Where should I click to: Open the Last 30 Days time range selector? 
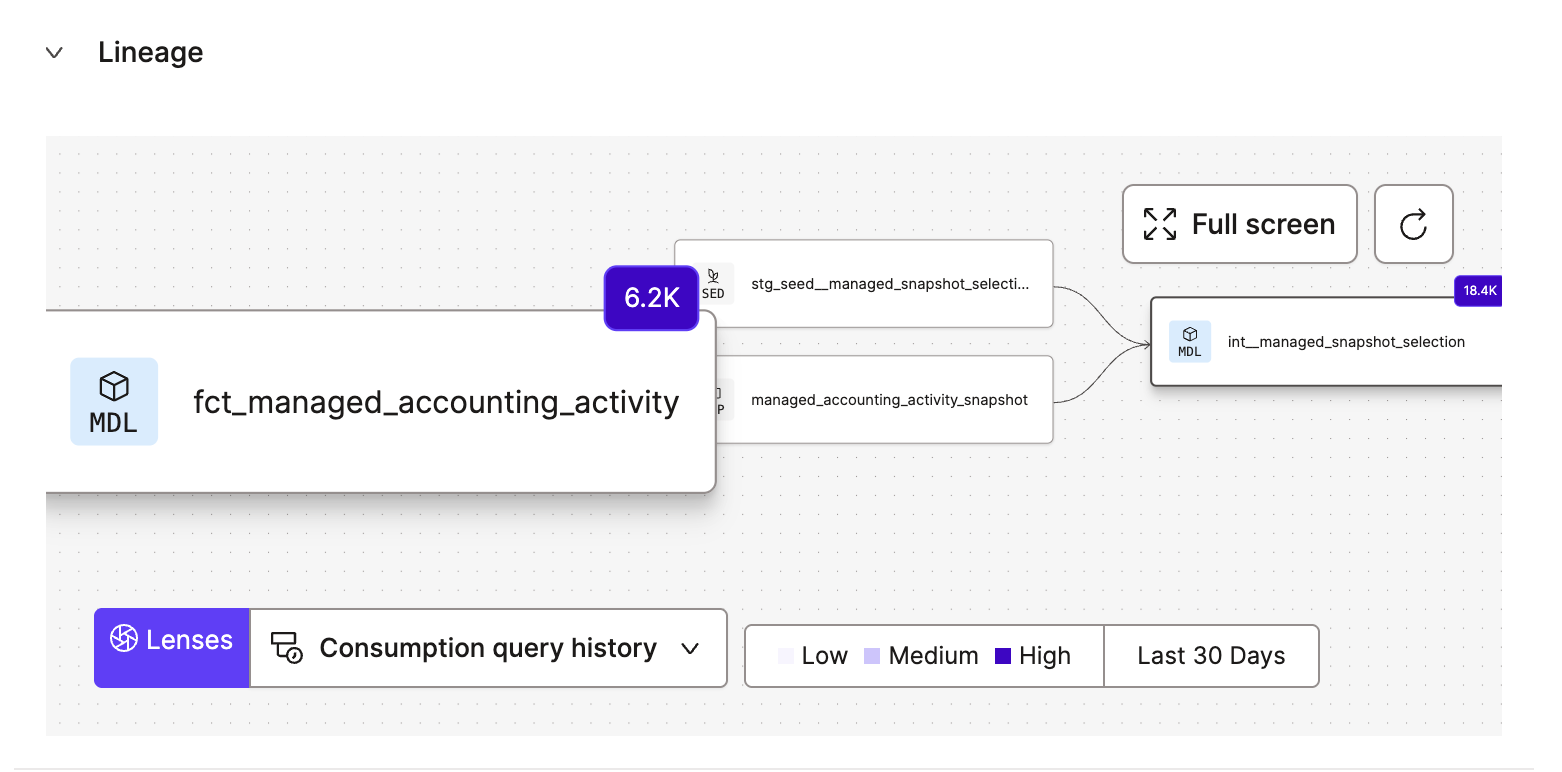point(1211,655)
